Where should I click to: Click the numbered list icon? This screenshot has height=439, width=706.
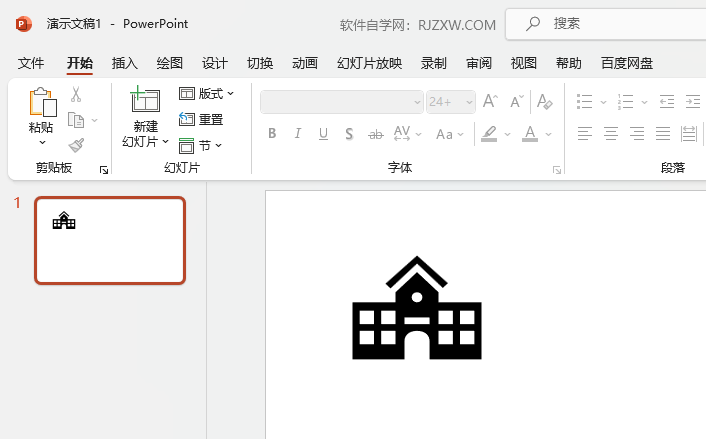(625, 102)
